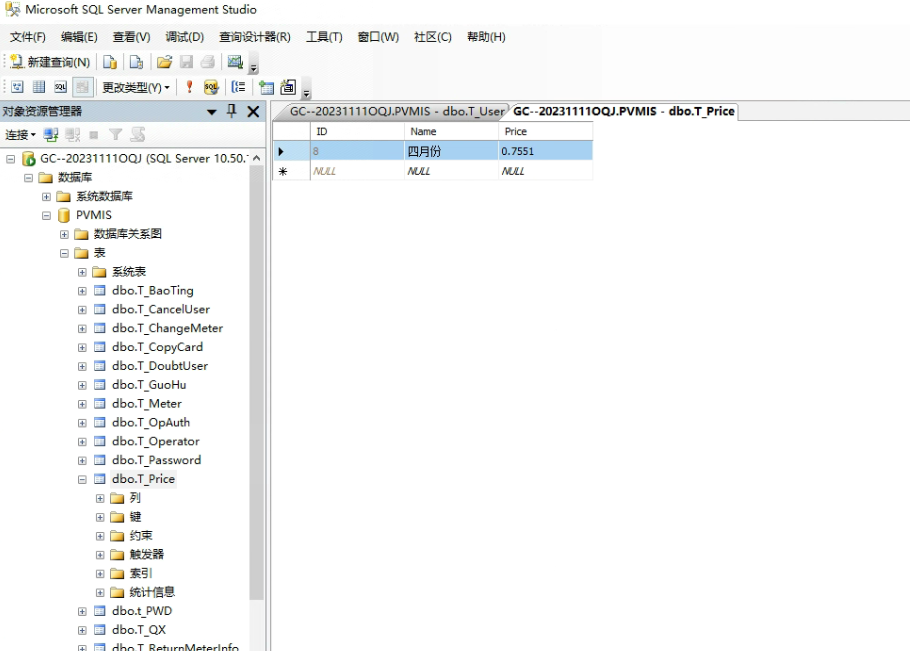Select the dbo.T_Operator table
Viewport: 910px width, 651px height.
[x=155, y=441]
